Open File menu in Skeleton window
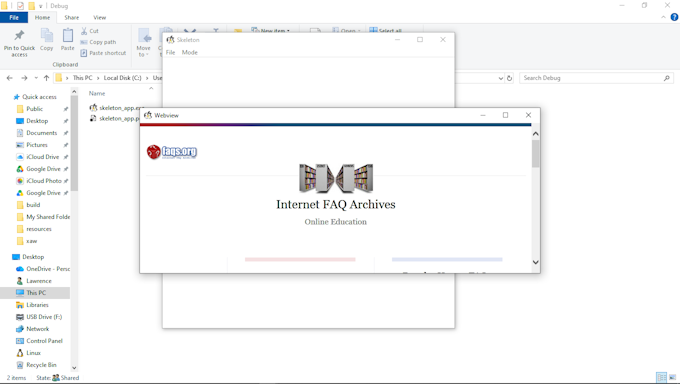The height and width of the screenshot is (384, 680). point(170,52)
